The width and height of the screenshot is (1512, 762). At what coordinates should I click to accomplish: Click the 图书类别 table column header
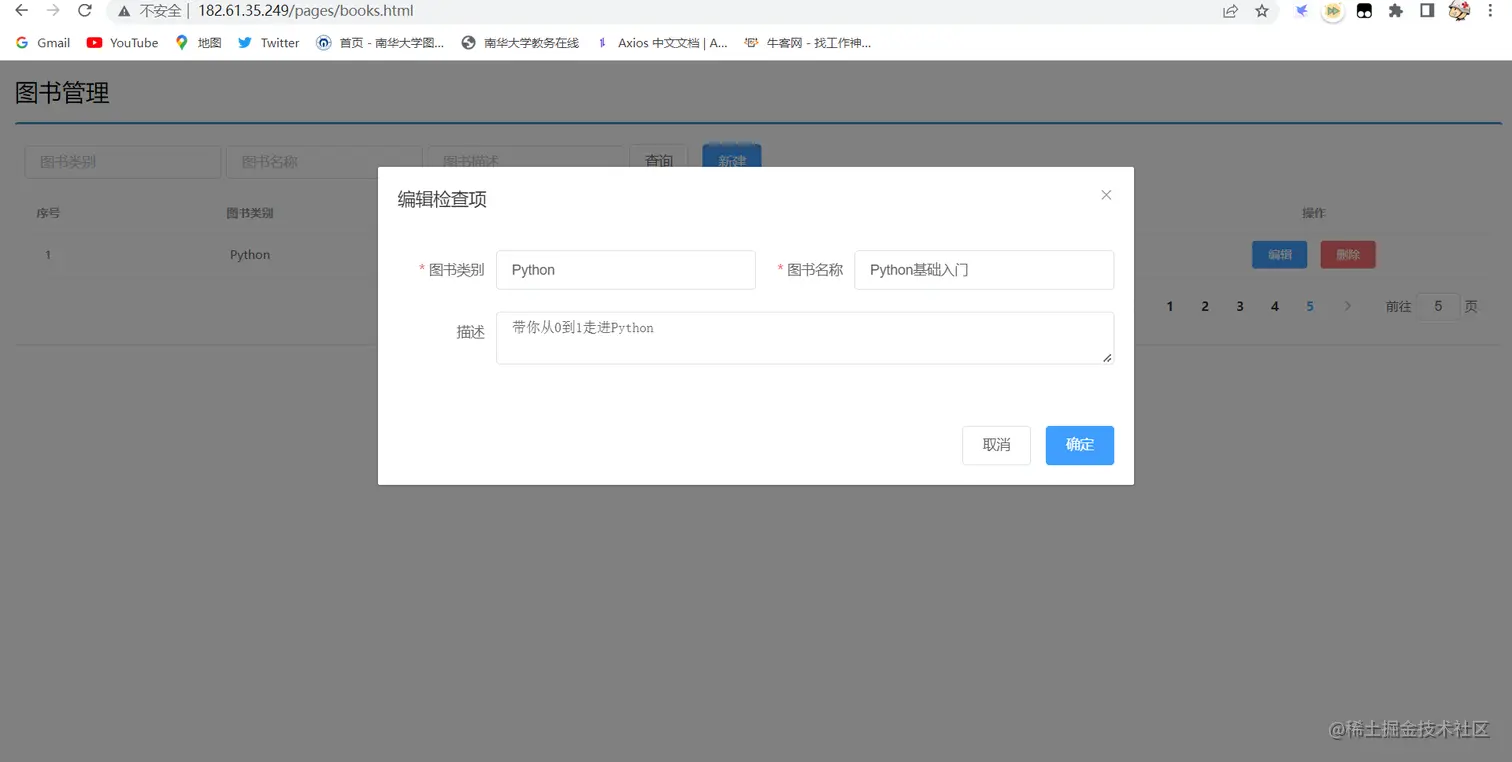click(x=250, y=213)
